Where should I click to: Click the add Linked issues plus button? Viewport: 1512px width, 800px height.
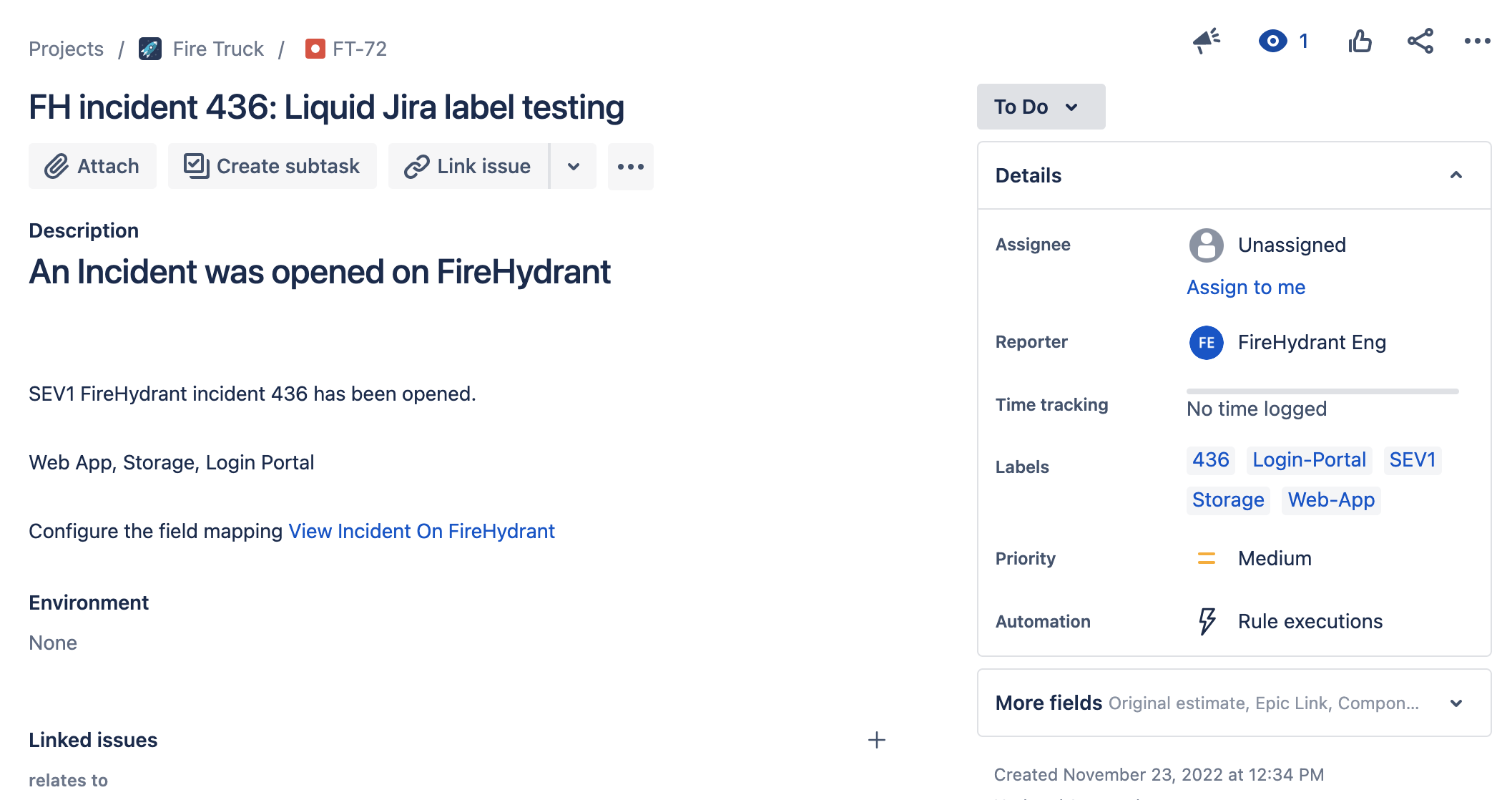point(877,740)
